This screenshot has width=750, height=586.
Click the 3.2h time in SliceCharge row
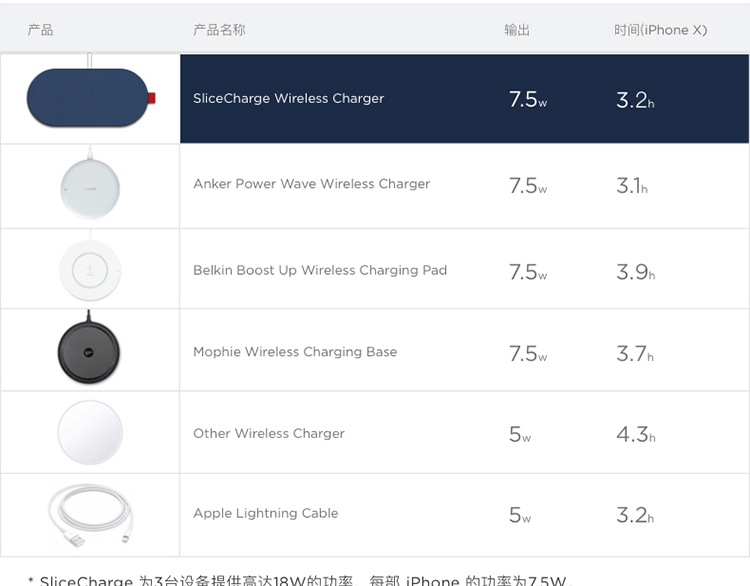coord(635,100)
